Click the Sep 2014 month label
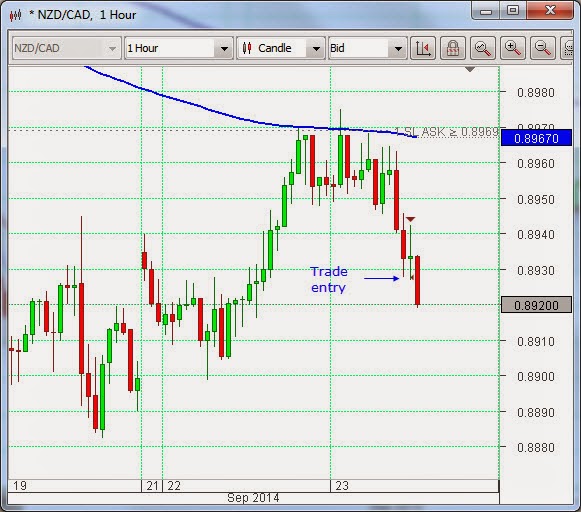Screen dimensions: 581x512 [x=253, y=498]
